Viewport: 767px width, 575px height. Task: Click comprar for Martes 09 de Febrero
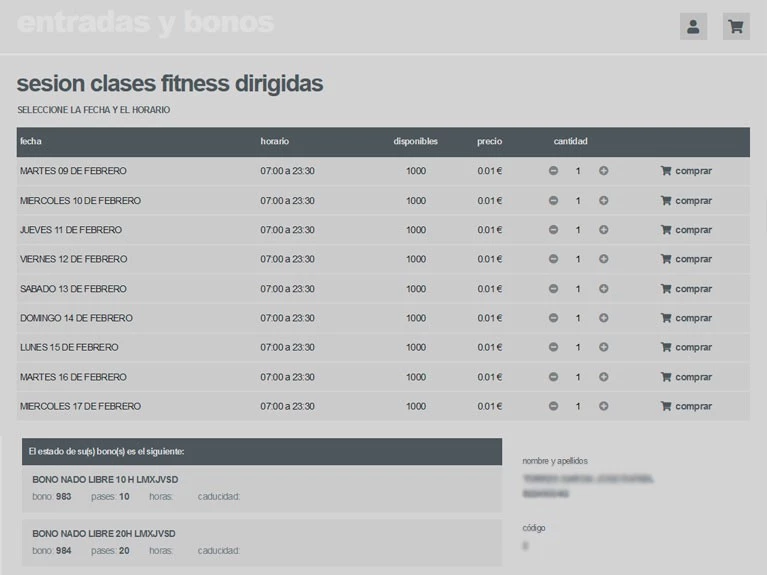pyautogui.click(x=686, y=171)
